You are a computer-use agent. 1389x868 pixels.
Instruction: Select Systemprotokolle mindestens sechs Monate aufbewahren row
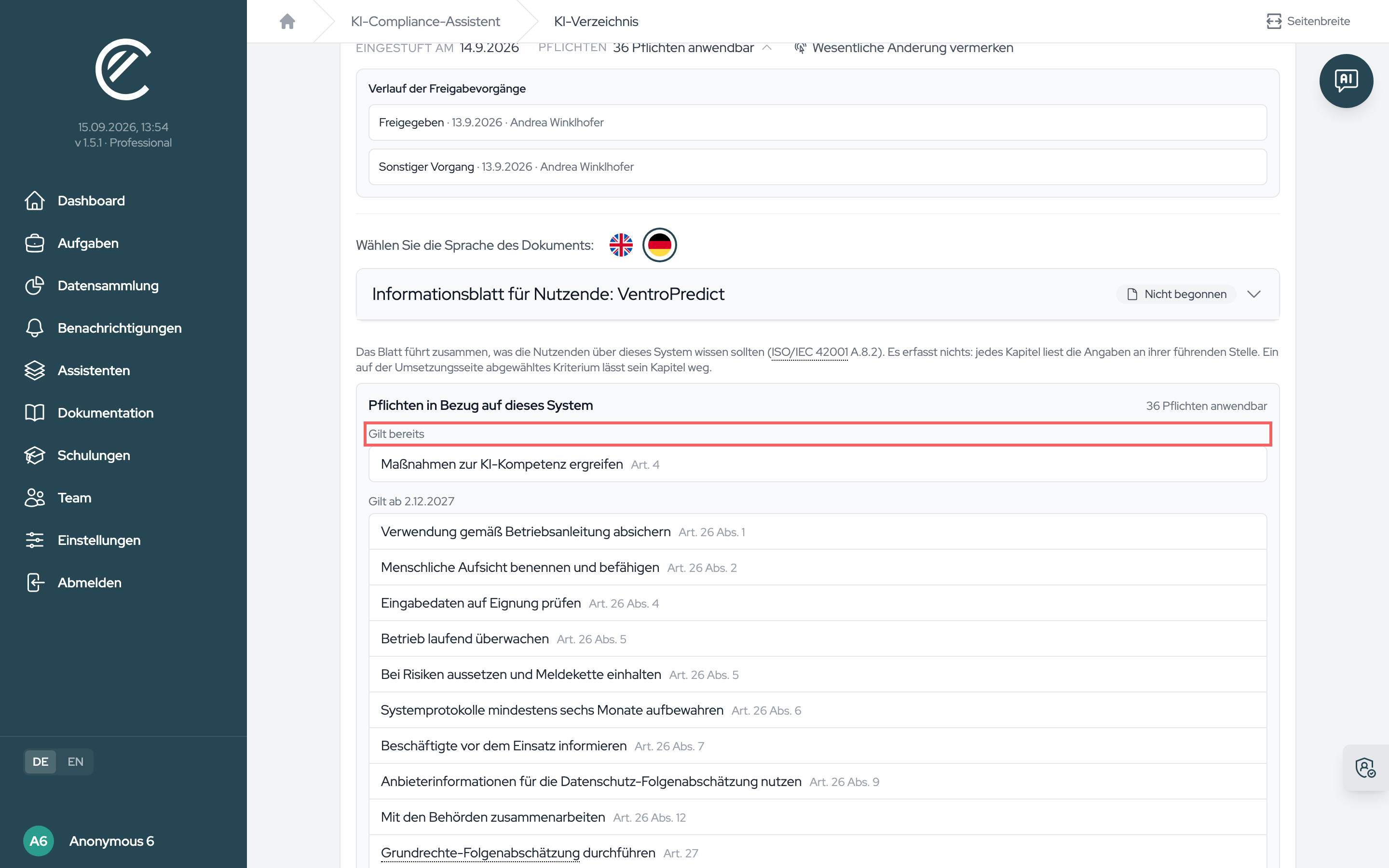tap(817, 709)
